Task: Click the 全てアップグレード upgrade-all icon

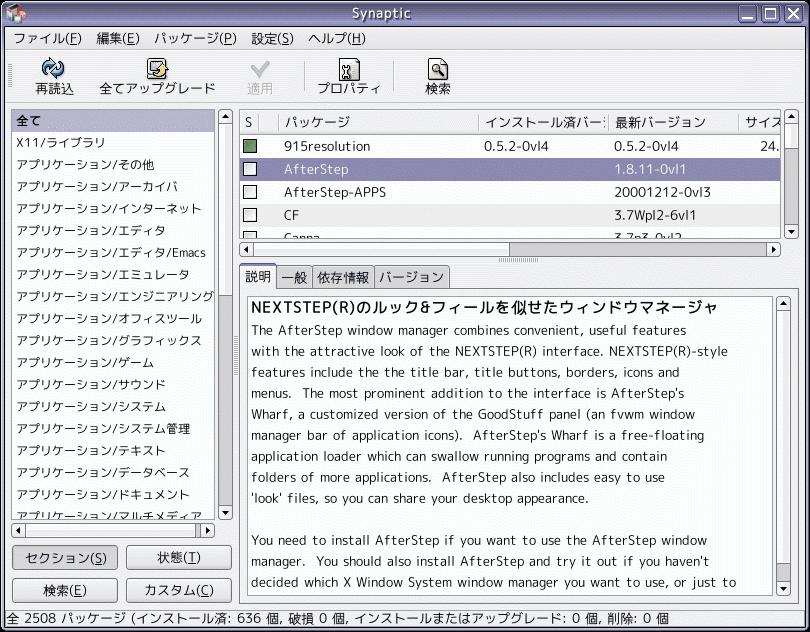Action: (157, 68)
